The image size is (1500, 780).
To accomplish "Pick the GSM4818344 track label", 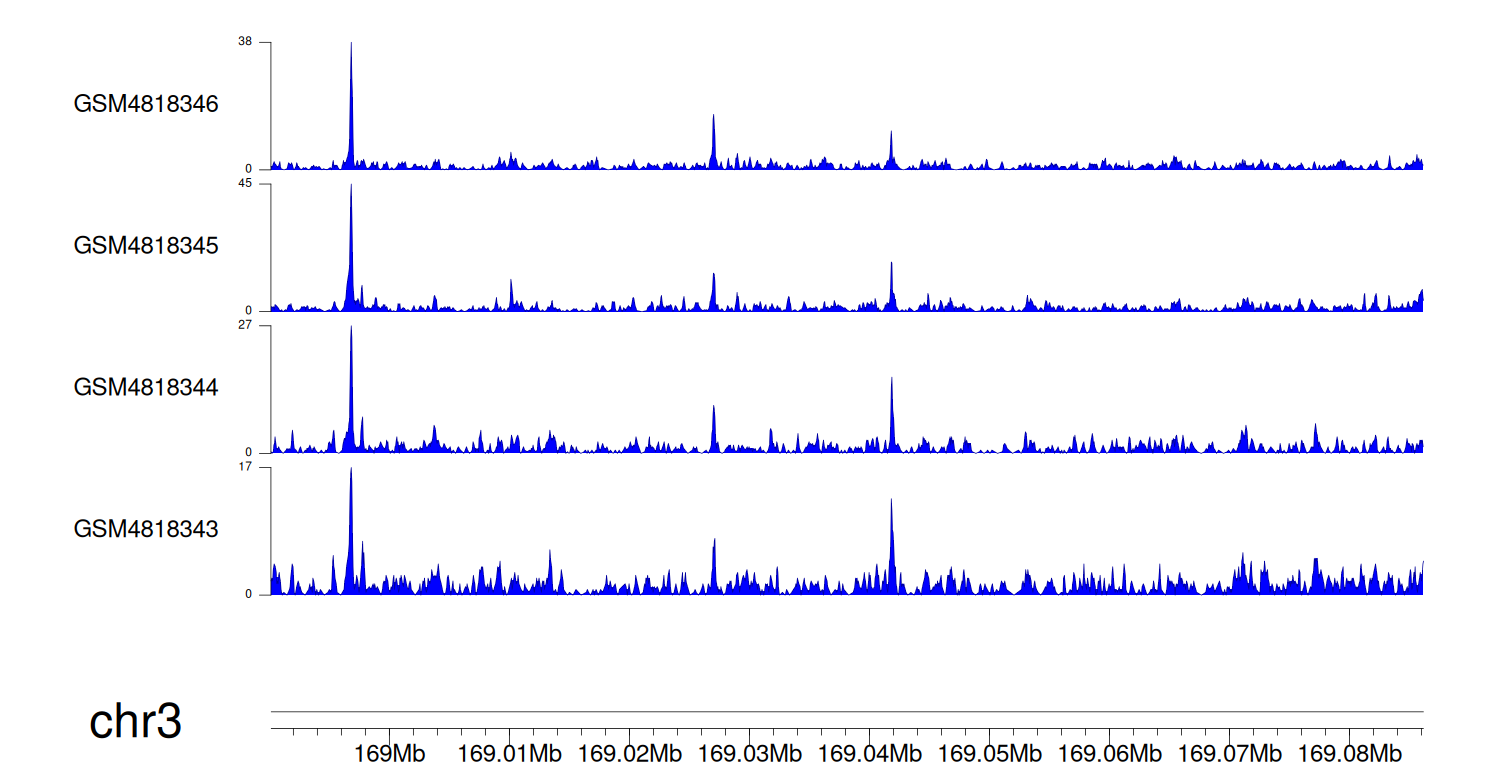I will click(146, 387).
